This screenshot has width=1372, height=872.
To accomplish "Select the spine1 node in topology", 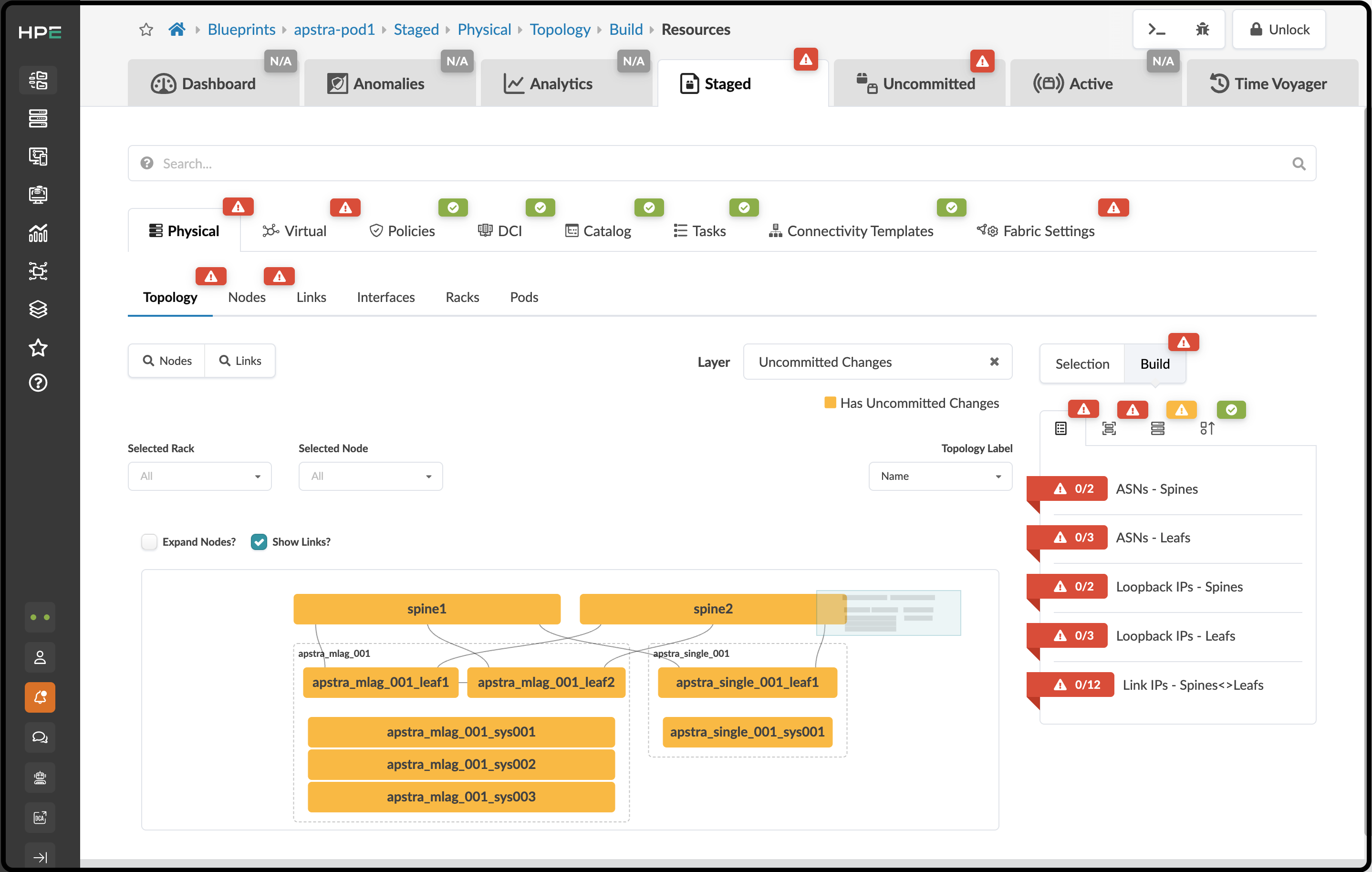I will (x=427, y=609).
